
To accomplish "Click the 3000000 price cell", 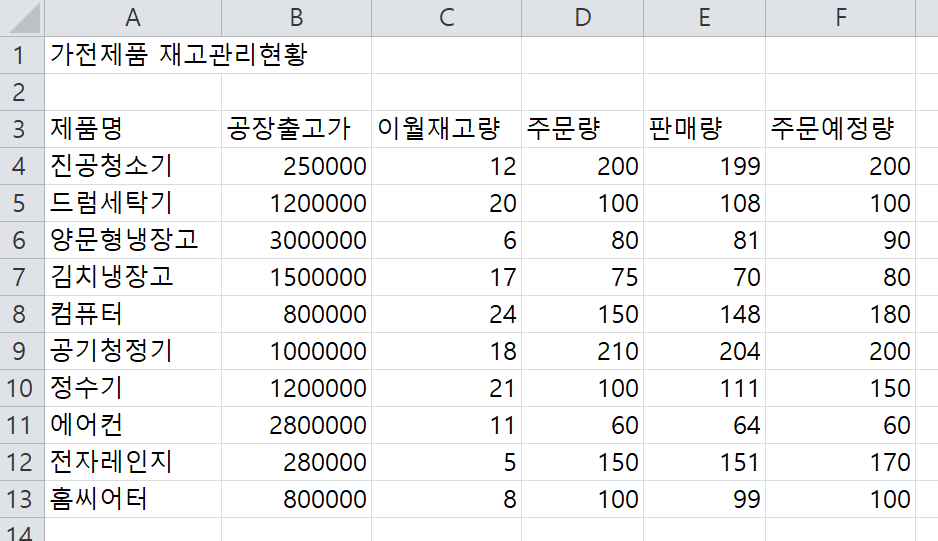I will tap(296, 240).
